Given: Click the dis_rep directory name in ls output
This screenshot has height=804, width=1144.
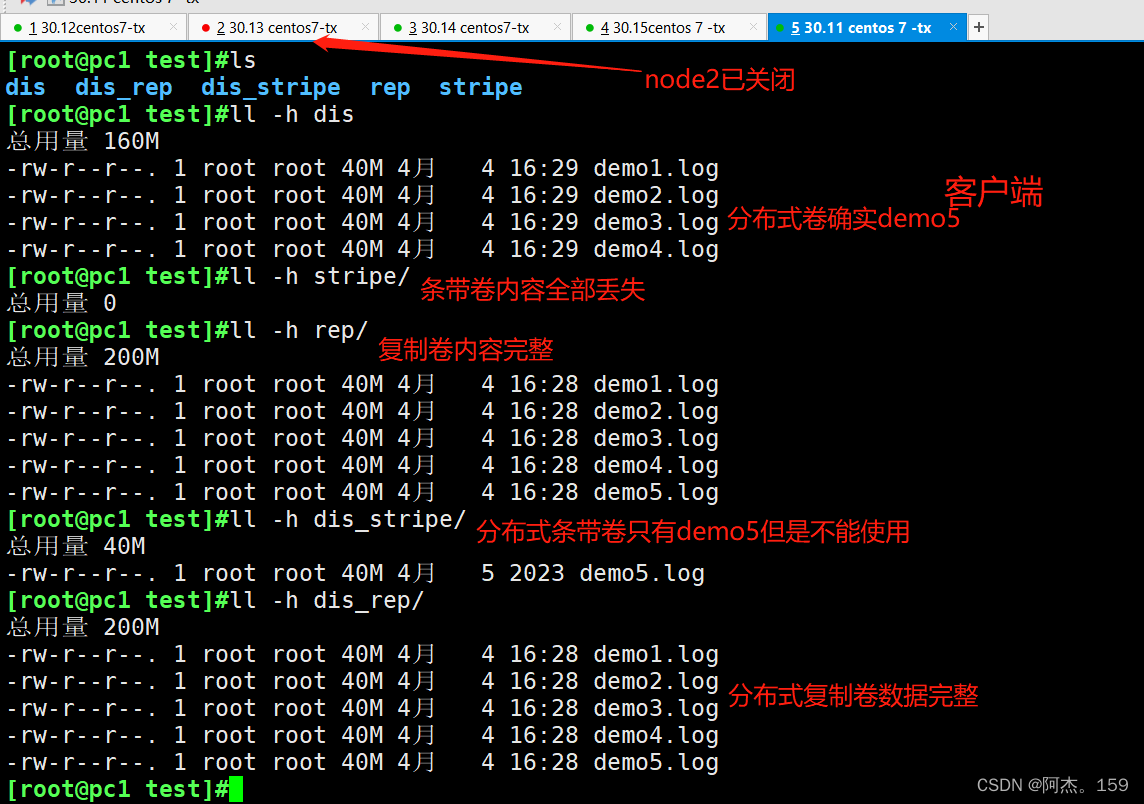Looking at the screenshot, I should tap(123, 88).
